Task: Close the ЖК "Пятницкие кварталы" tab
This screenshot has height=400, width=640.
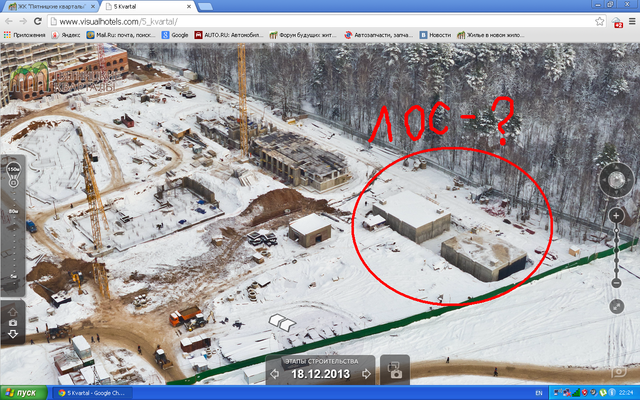Action: tap(93, 7)
